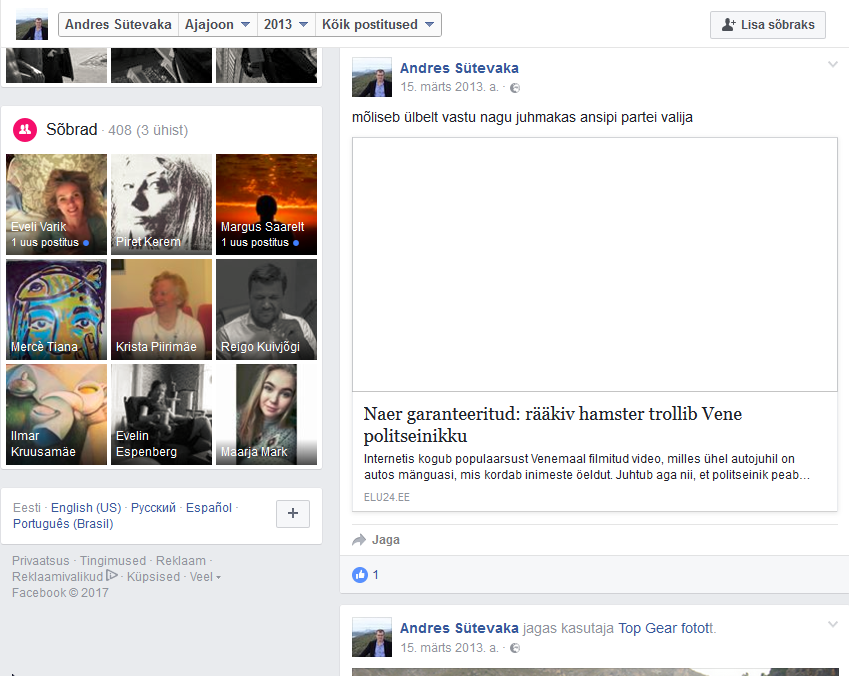Open Eveli Varik's friend thumbnail

pos(56,204)
